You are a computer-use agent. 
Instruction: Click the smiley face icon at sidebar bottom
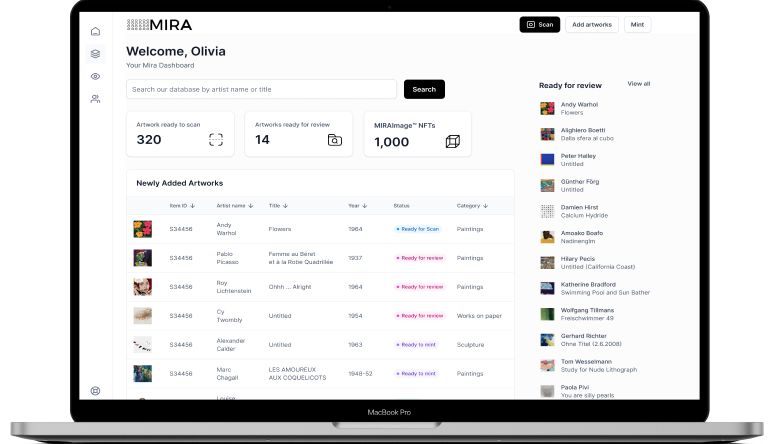(95, 391)
